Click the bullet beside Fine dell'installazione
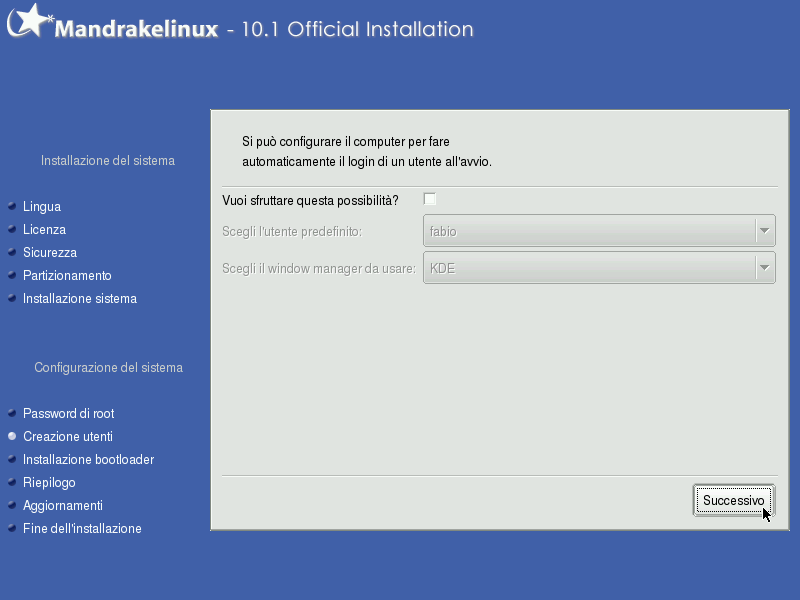Screen dimensions: 800x600 coord(11,528)
